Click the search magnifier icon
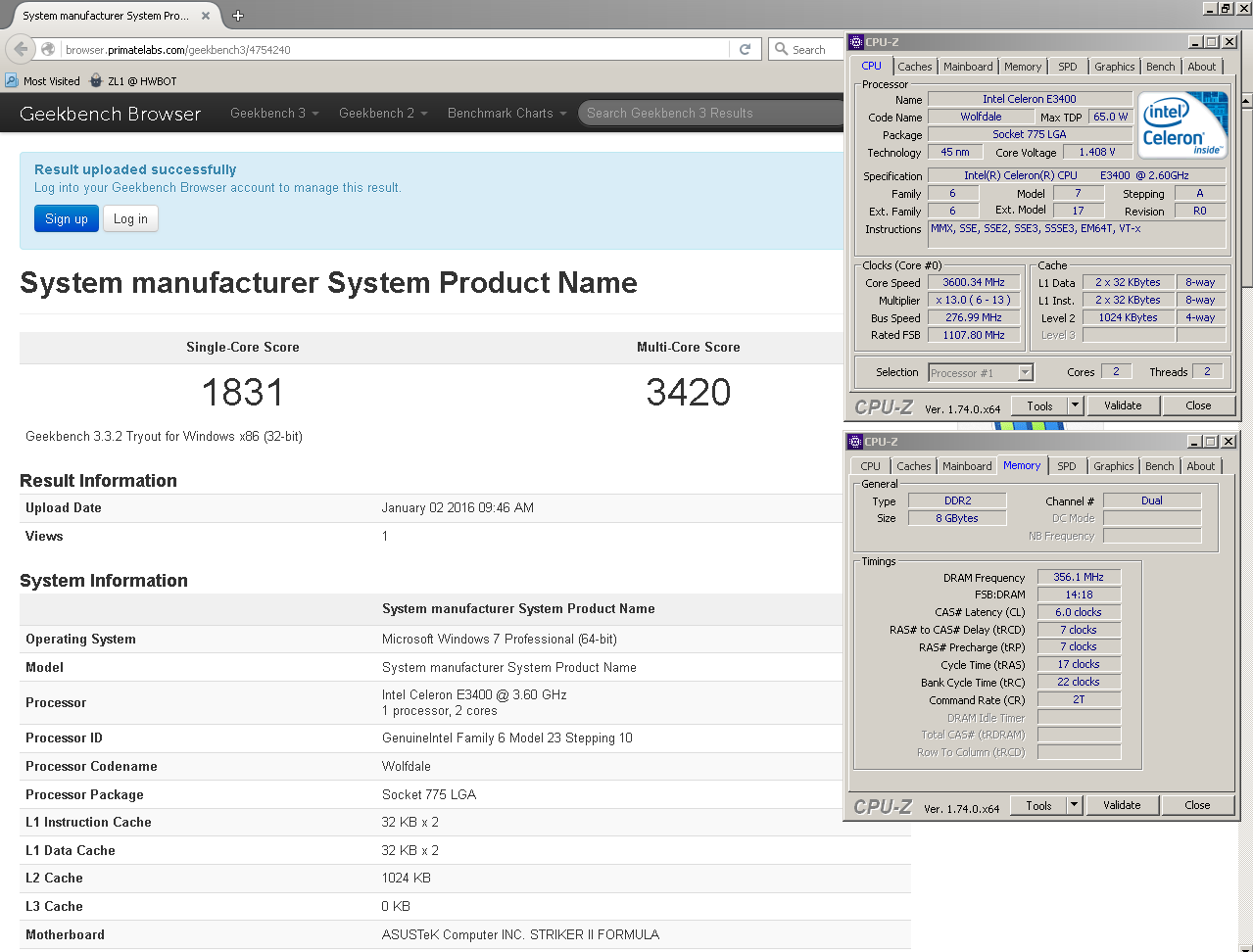1253x952 pixels. pyautogui.click(x=781, y=49)
